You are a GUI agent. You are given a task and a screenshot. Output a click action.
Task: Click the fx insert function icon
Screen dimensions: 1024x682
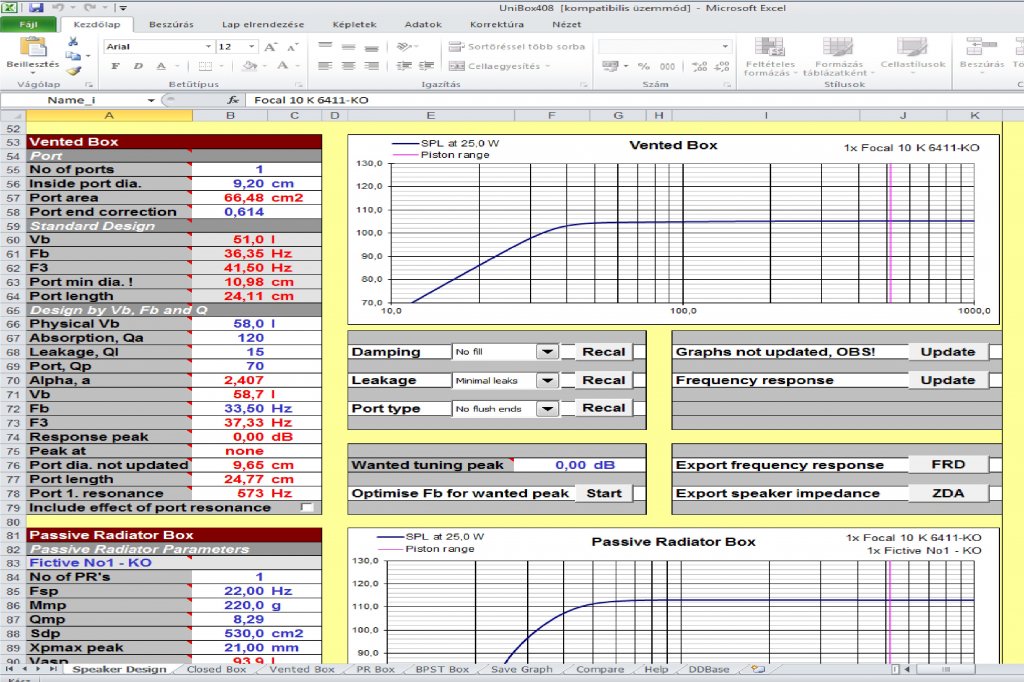coord(233,100)
